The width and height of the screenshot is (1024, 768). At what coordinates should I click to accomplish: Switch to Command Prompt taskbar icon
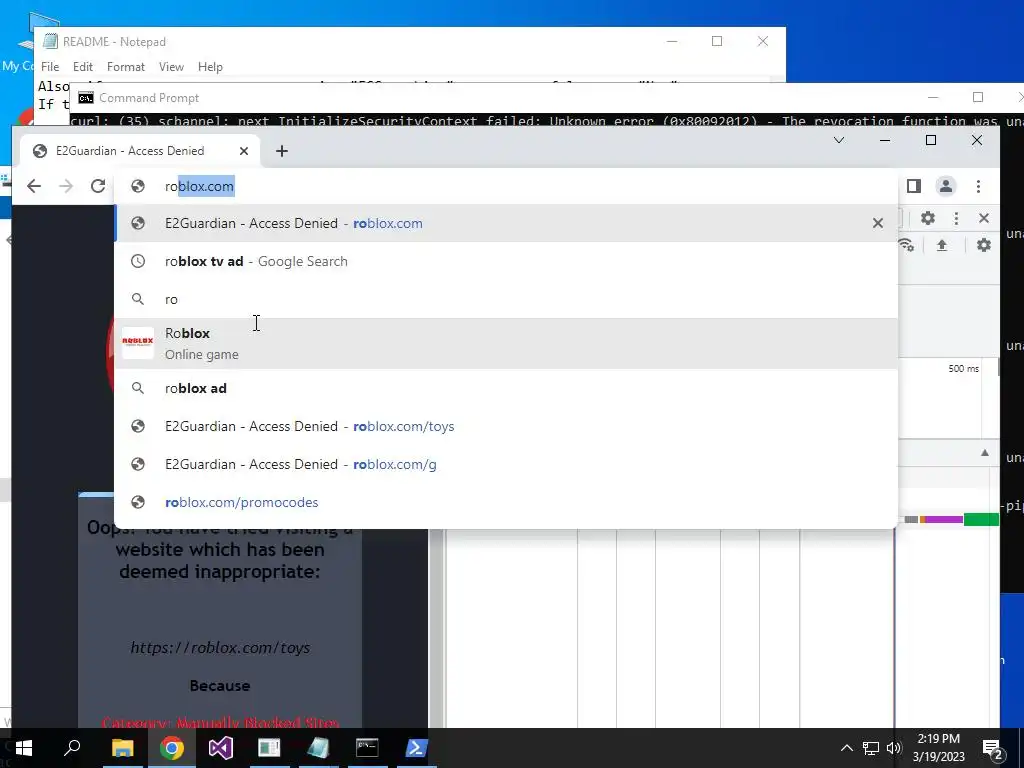pyautogui.click(x=367, y=748)
